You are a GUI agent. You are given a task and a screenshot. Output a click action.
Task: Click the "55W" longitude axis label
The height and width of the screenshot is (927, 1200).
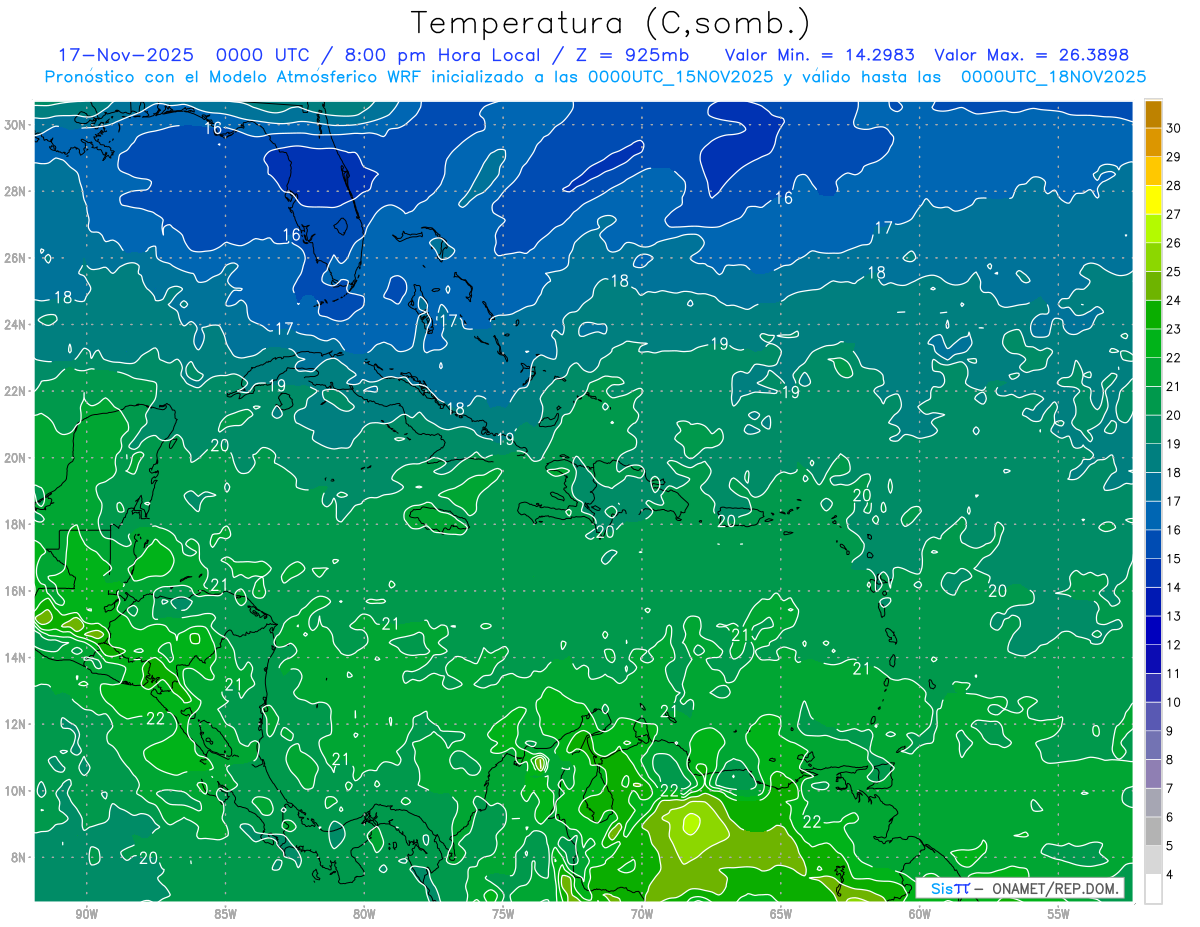pos(1058,914)
